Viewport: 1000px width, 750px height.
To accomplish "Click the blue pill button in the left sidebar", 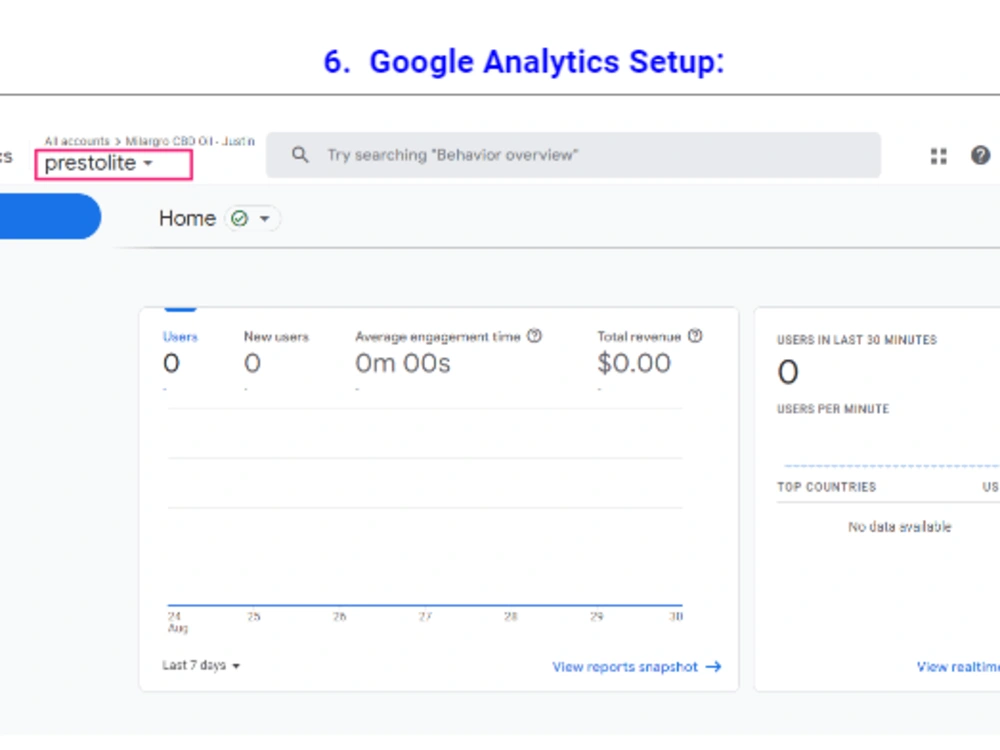I will 50,216.
